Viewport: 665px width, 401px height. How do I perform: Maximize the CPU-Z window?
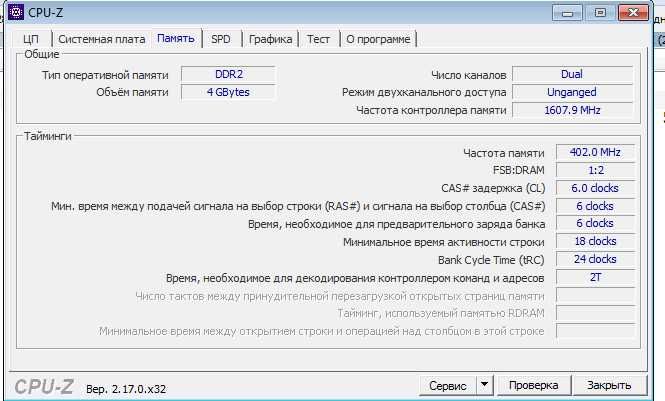coord(600,13)
